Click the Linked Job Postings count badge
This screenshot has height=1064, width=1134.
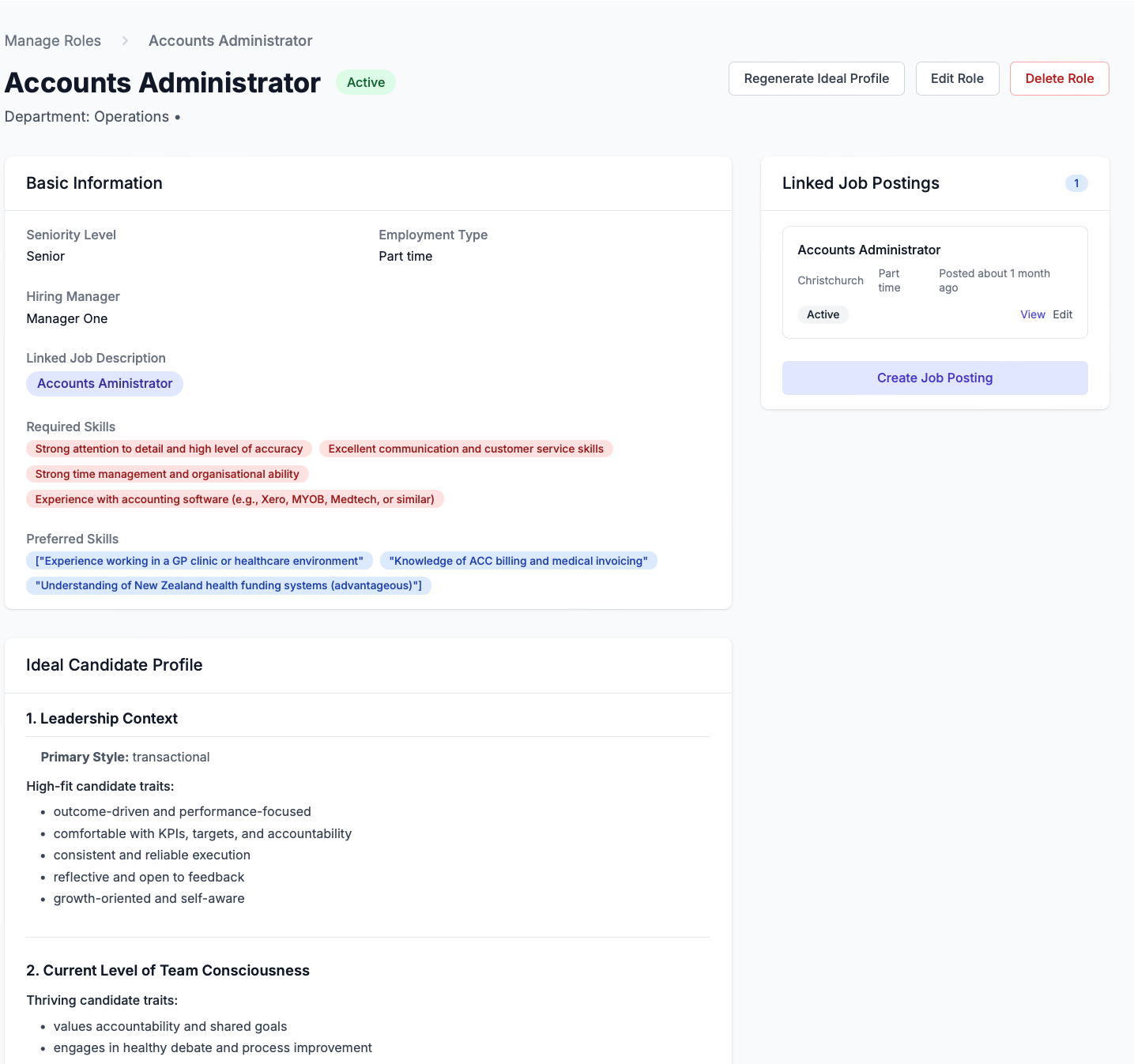click(1076, 182)
